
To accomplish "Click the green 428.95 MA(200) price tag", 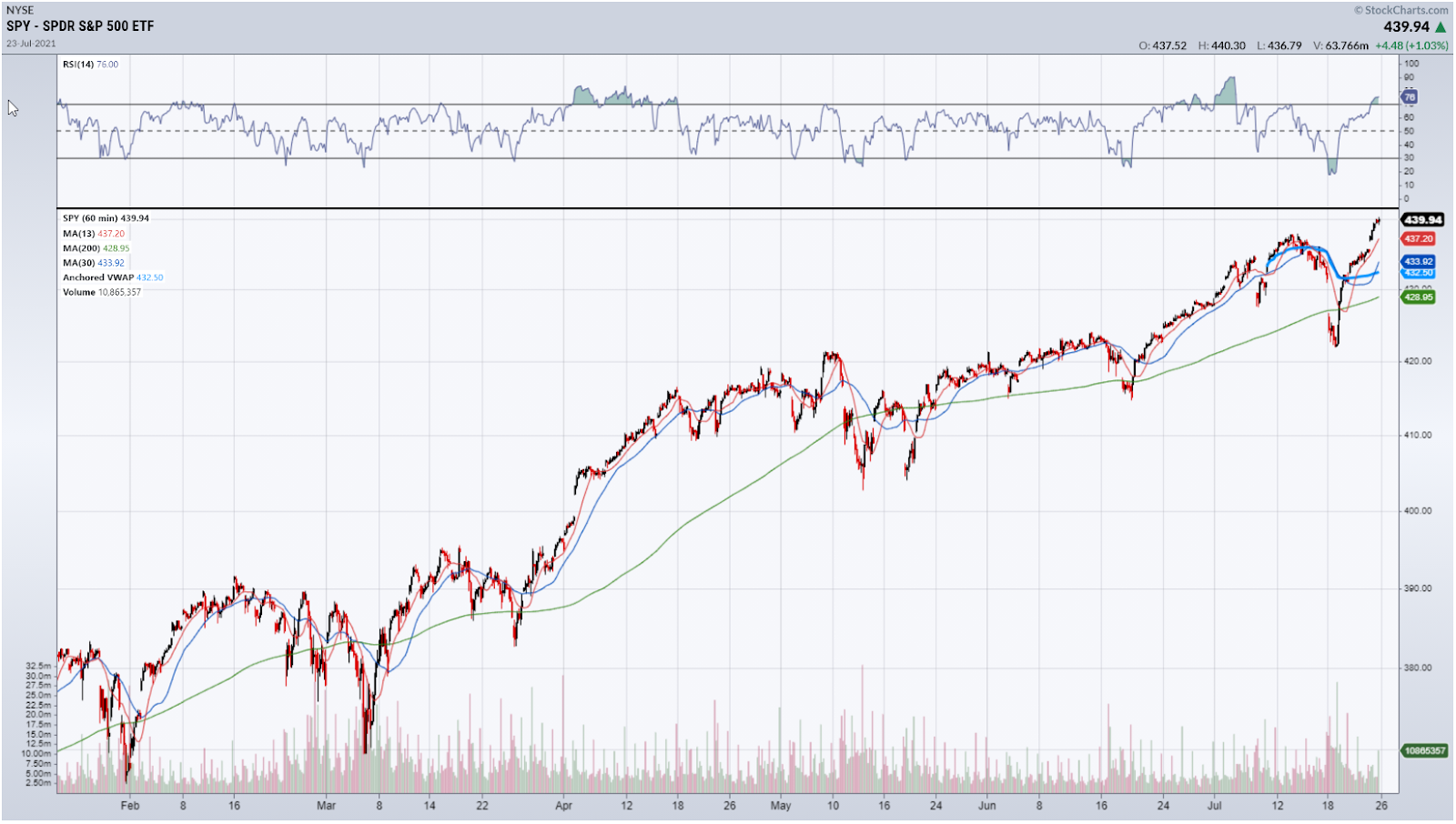I will 1419,297.
